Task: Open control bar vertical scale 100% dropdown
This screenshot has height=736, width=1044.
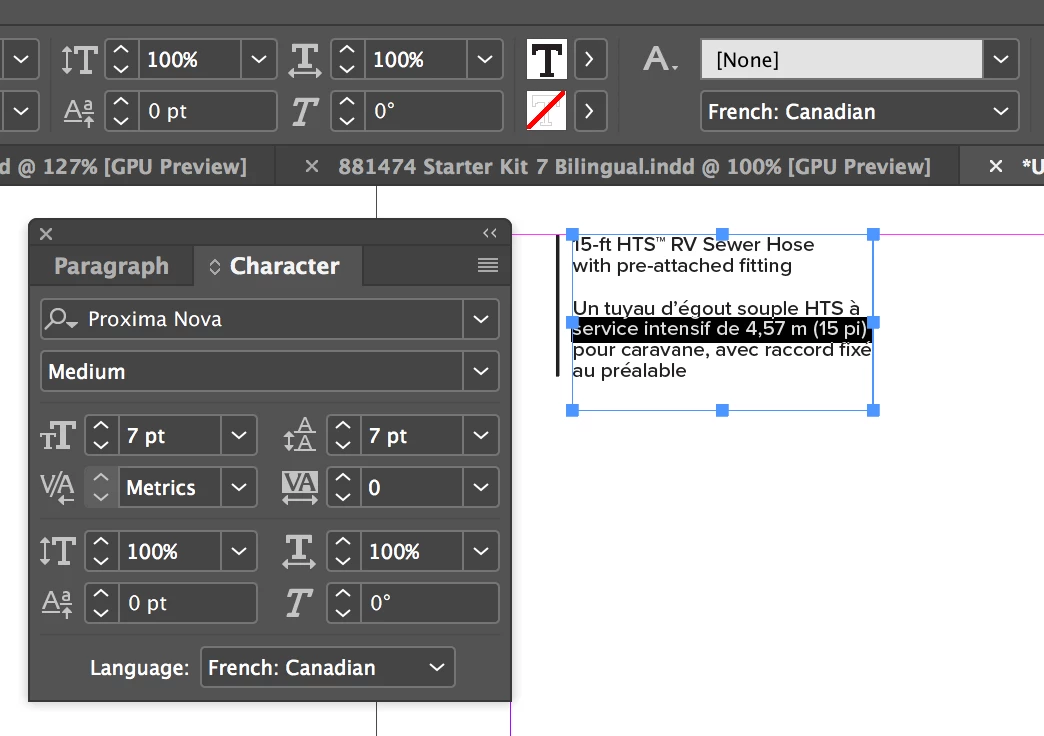Action: 259,59
